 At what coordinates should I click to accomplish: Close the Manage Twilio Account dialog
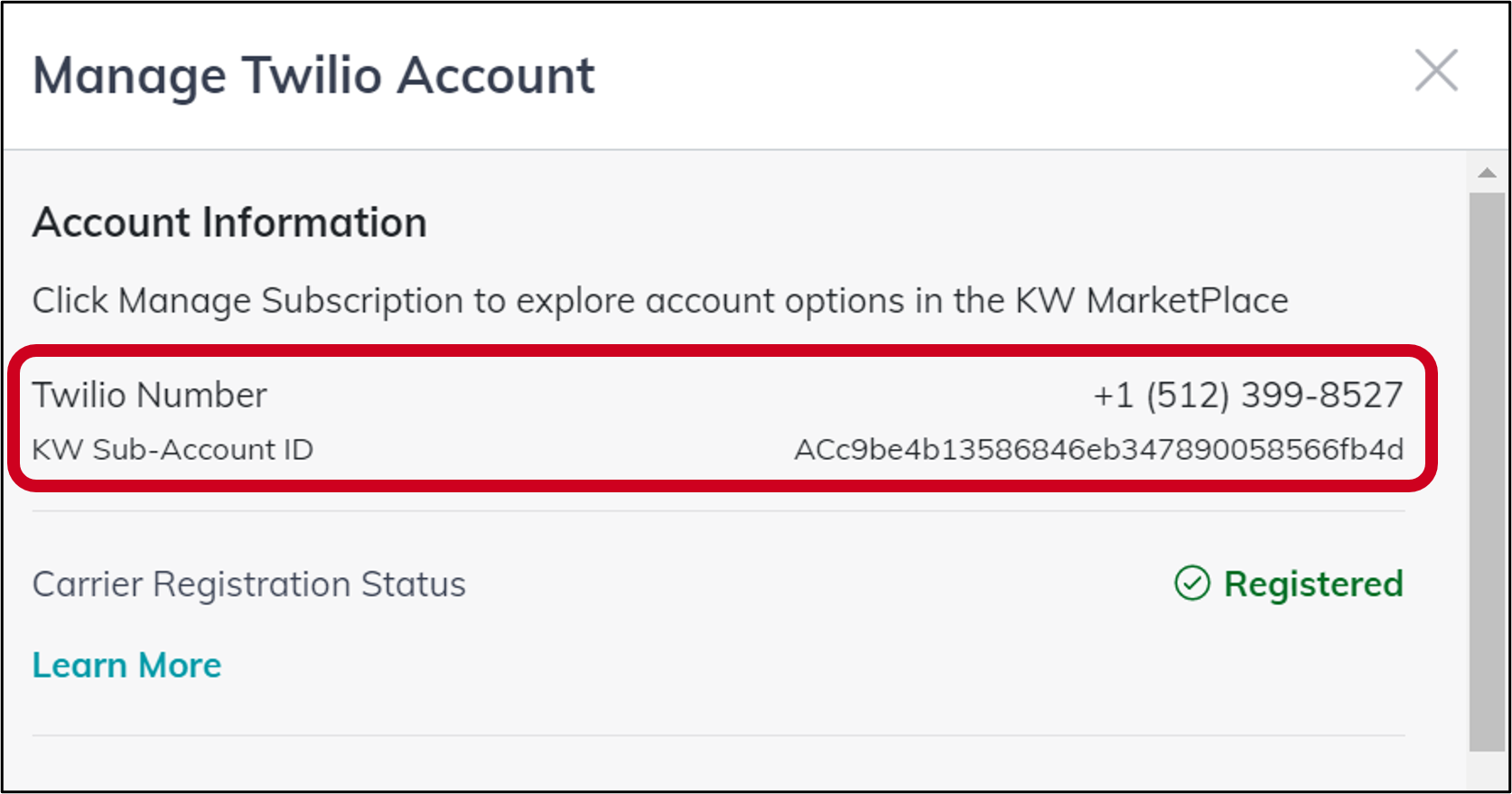point(1436,70)
